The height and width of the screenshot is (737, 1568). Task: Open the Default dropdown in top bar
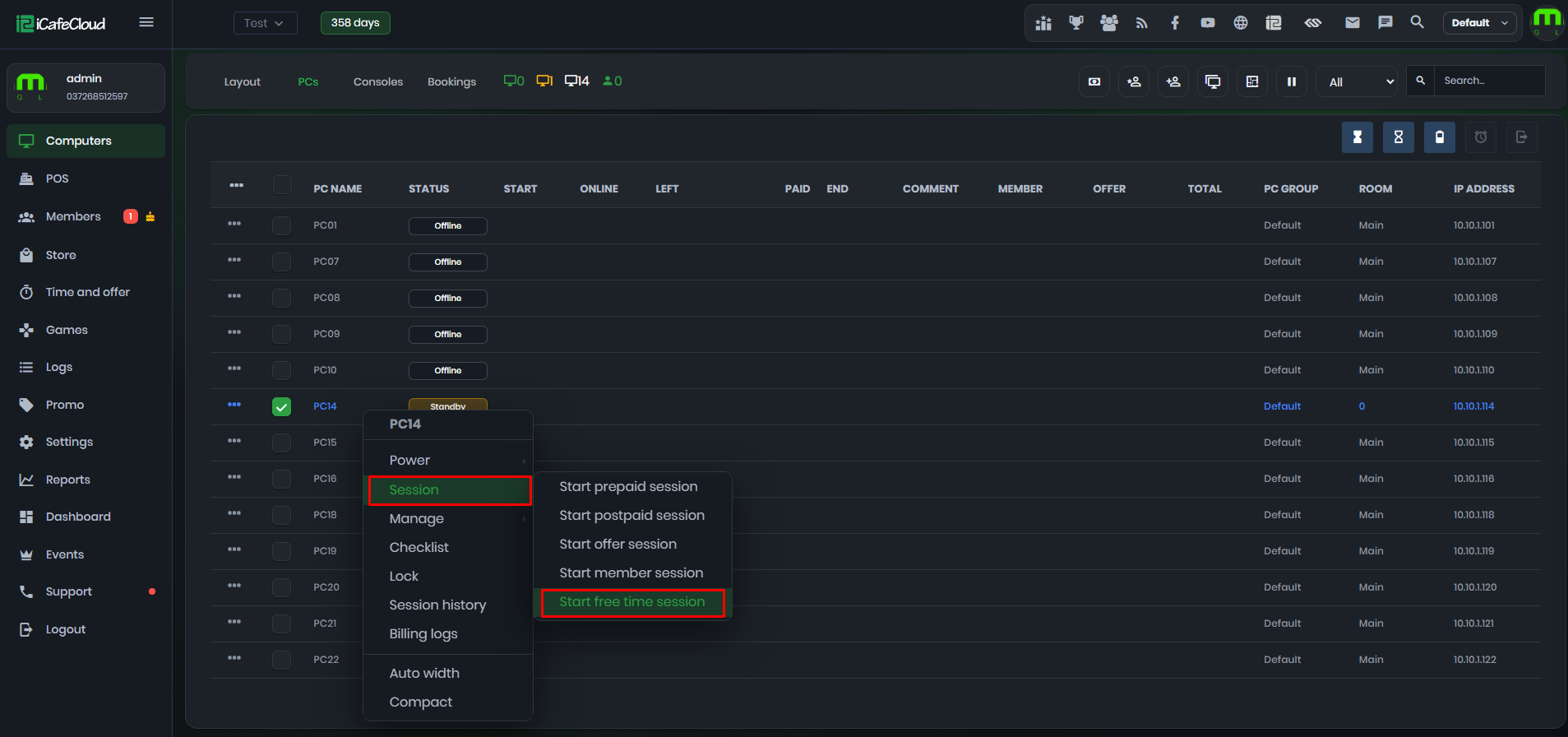tap(1479, 23)
